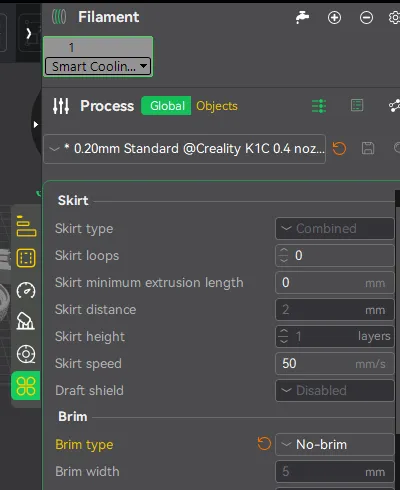Image resolution: width=400 pixels, height=490 pixels.
Task: Toggle advanced settings green list icon
Action: coord(319,106)
